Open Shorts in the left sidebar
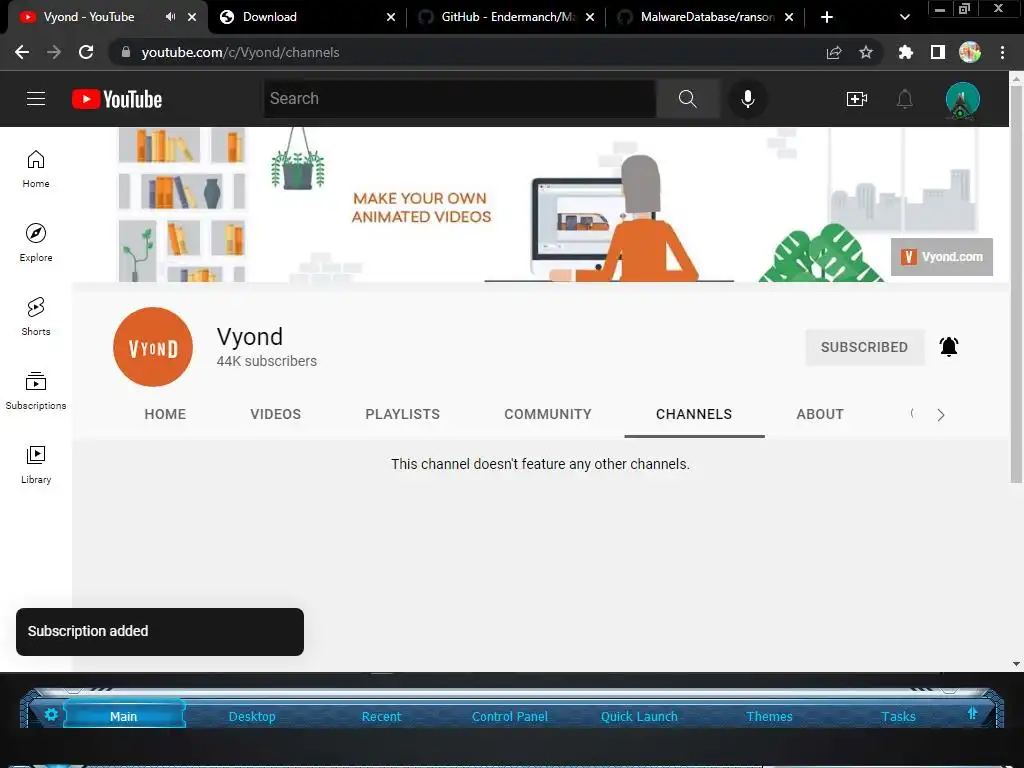Viewport: 1024px width, 768px height. click(x=36, y=317)
